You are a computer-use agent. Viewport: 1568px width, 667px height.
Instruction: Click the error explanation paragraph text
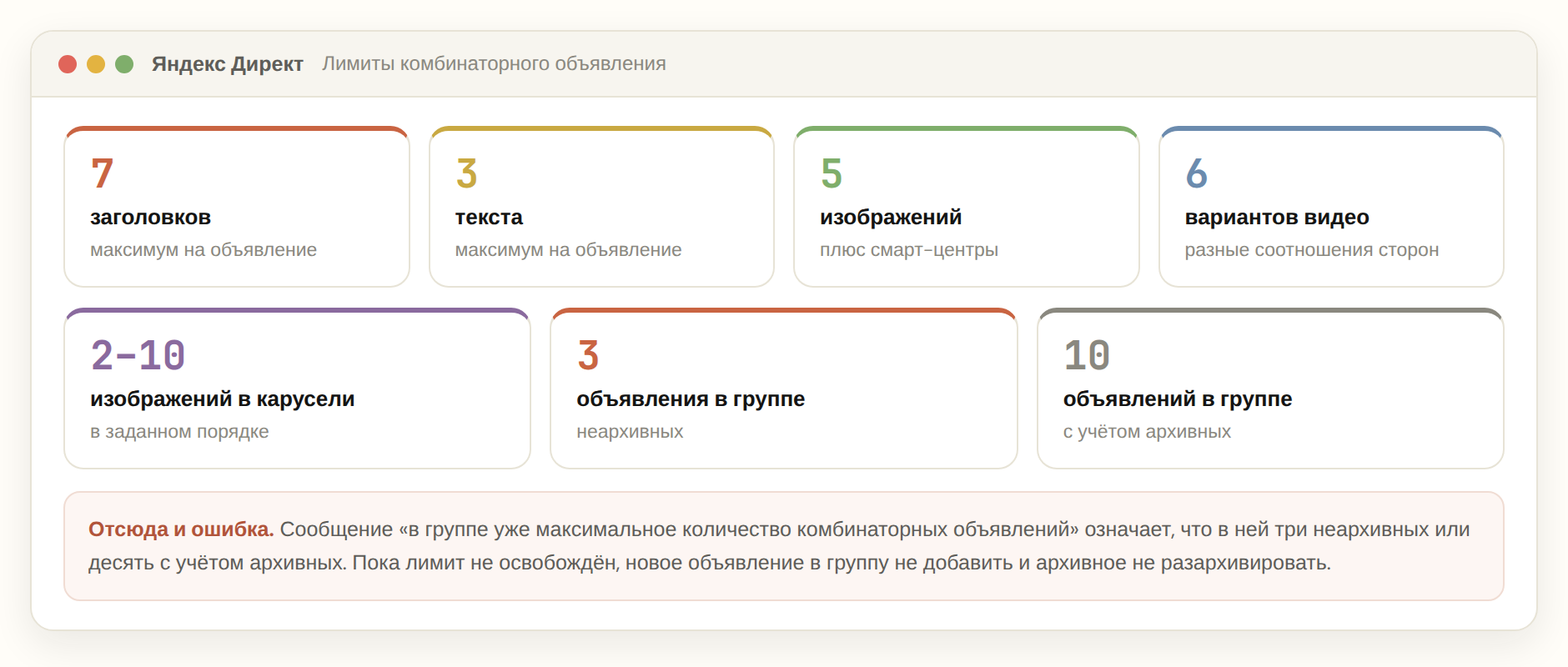[x=779, y=546]
